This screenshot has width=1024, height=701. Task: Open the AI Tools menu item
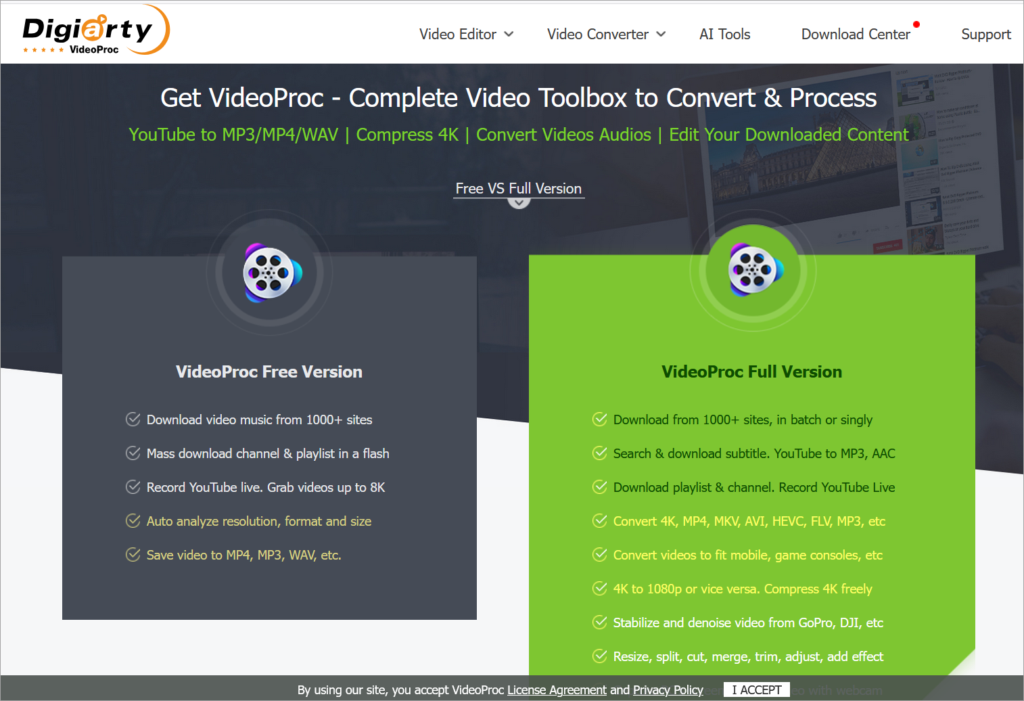point(724,34)
